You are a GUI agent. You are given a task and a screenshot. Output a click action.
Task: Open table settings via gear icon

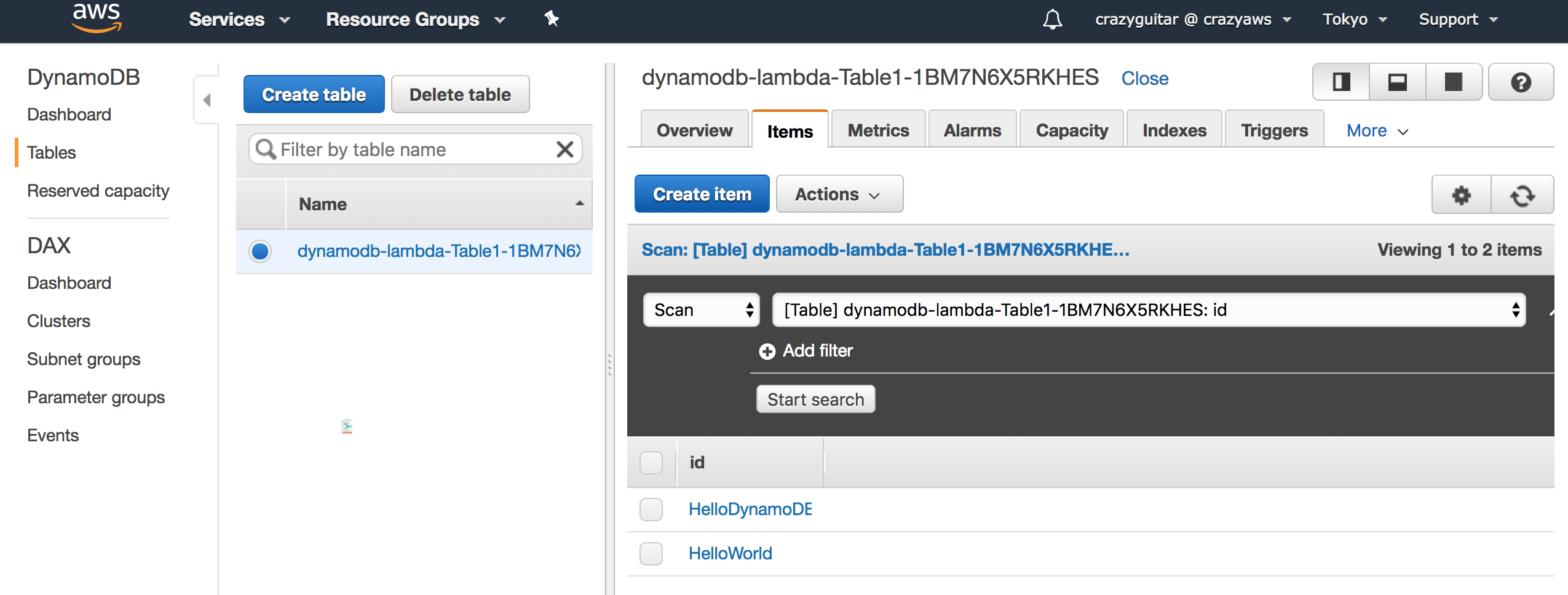click(x=1460, y=195)
